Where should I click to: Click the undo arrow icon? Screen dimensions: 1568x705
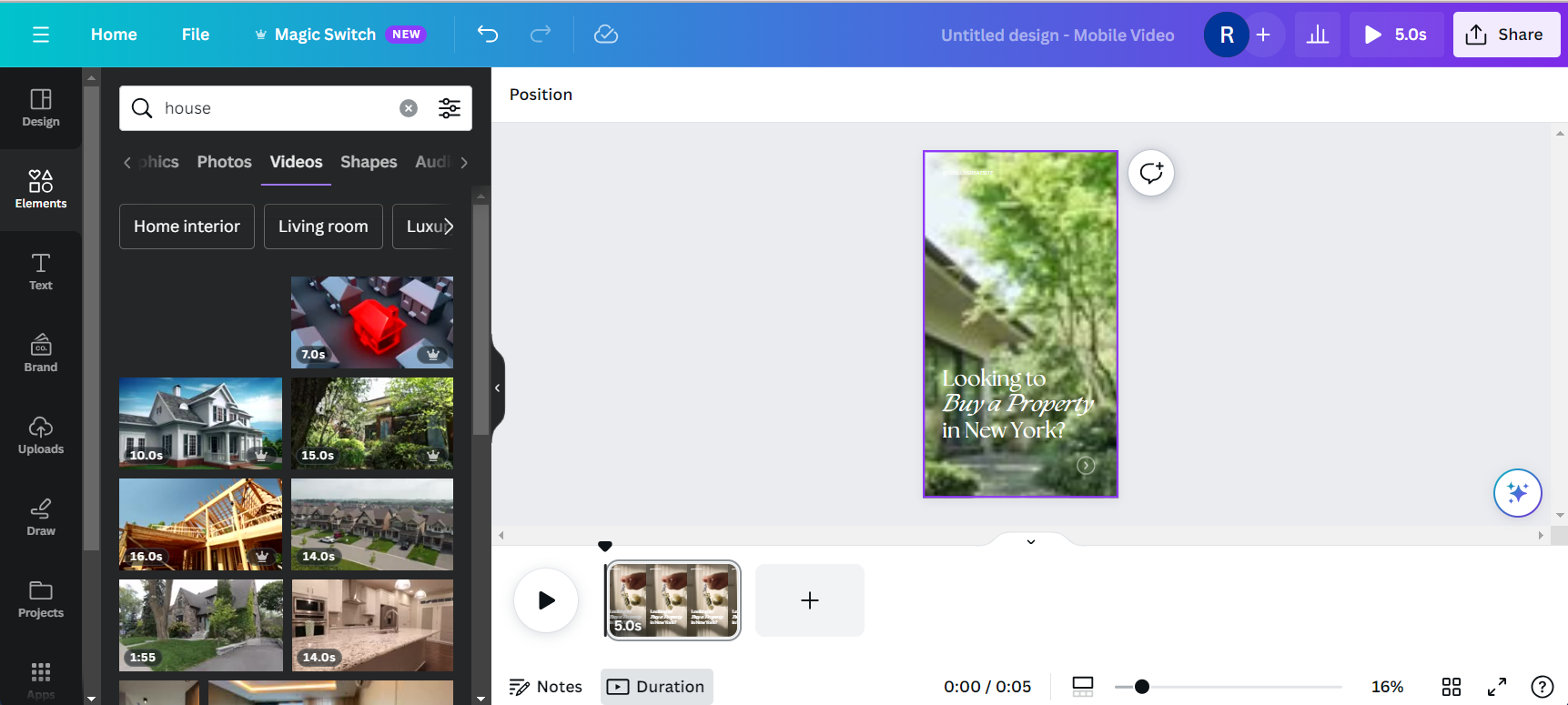pyautogui.click(x=488, y=35)
